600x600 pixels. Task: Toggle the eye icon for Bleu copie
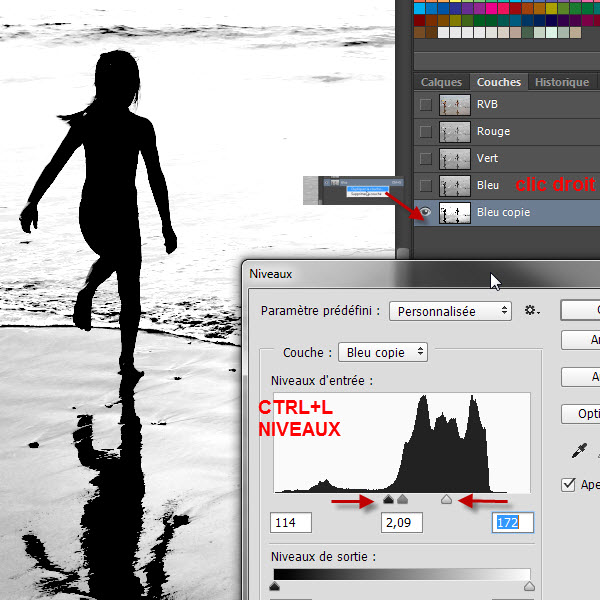point(426,213)
